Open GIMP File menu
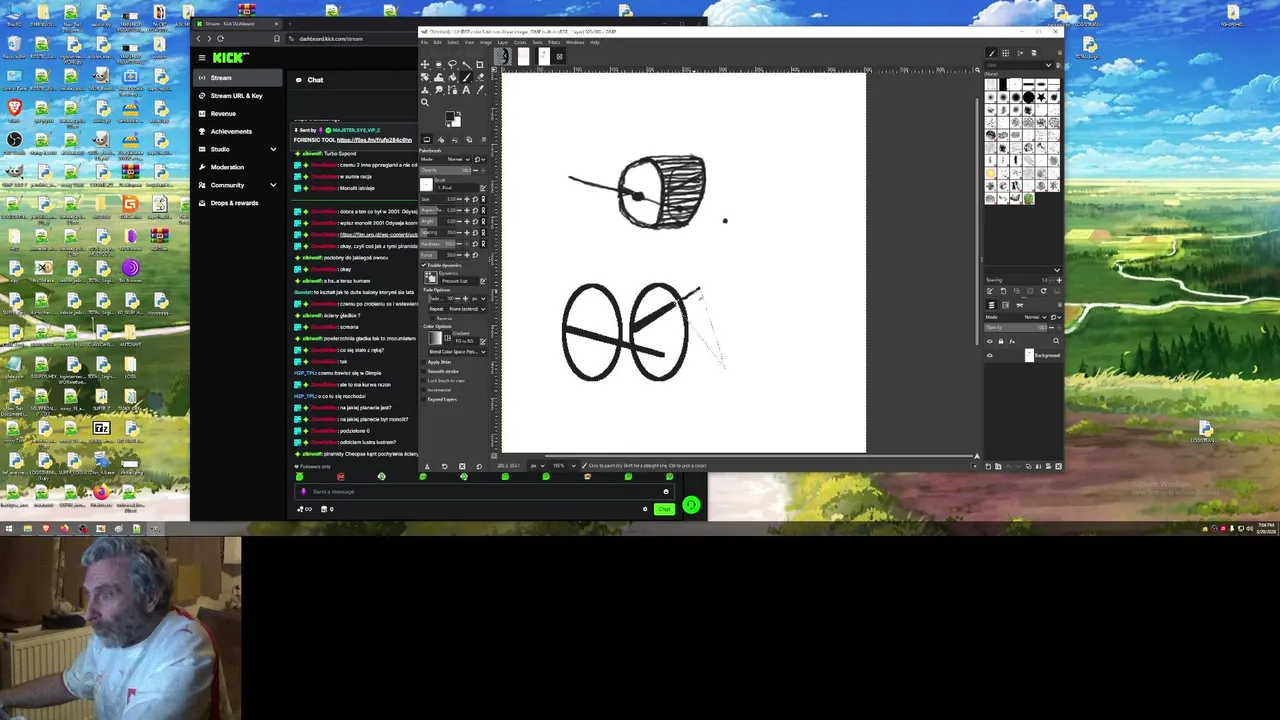Image resolution: width=1280 pixels, height=720 pixels. click(x=424, y=42)
